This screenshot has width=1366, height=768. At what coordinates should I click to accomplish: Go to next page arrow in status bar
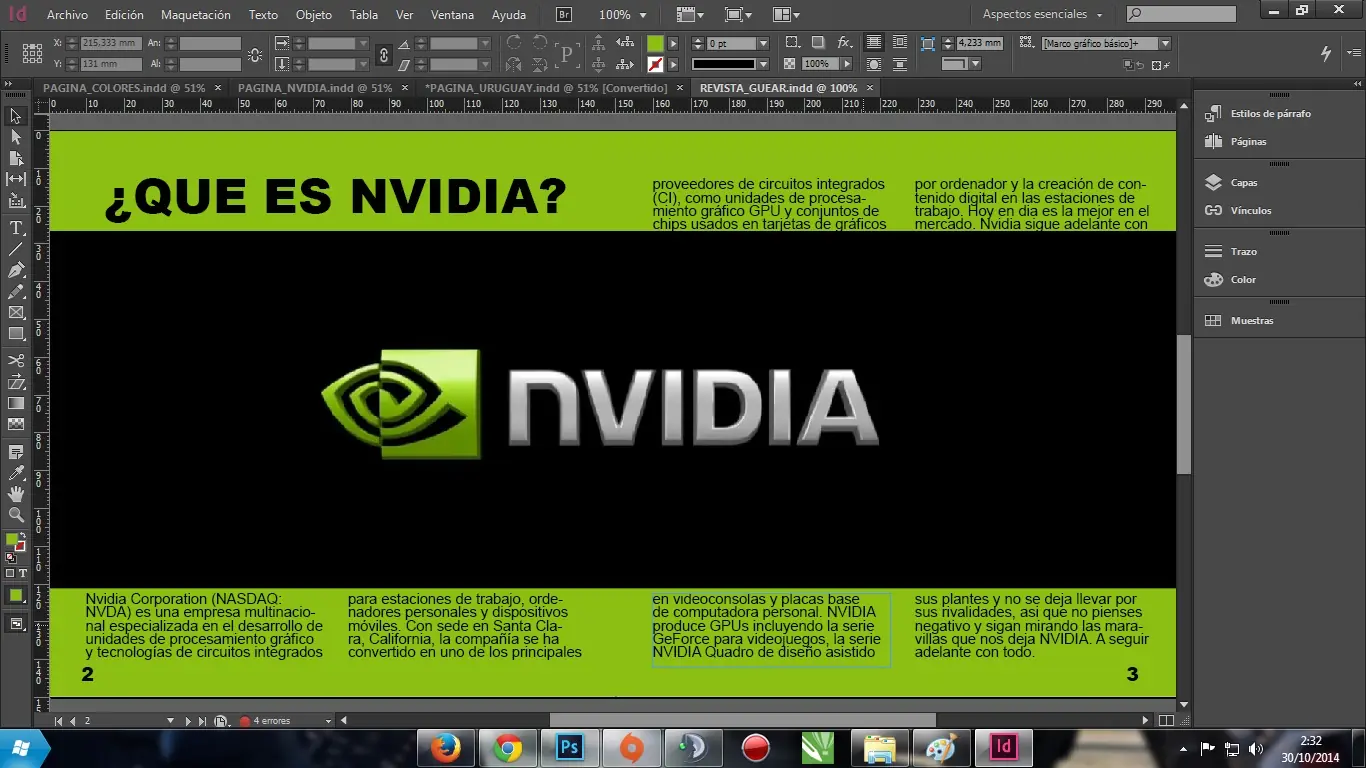(187, 721)
